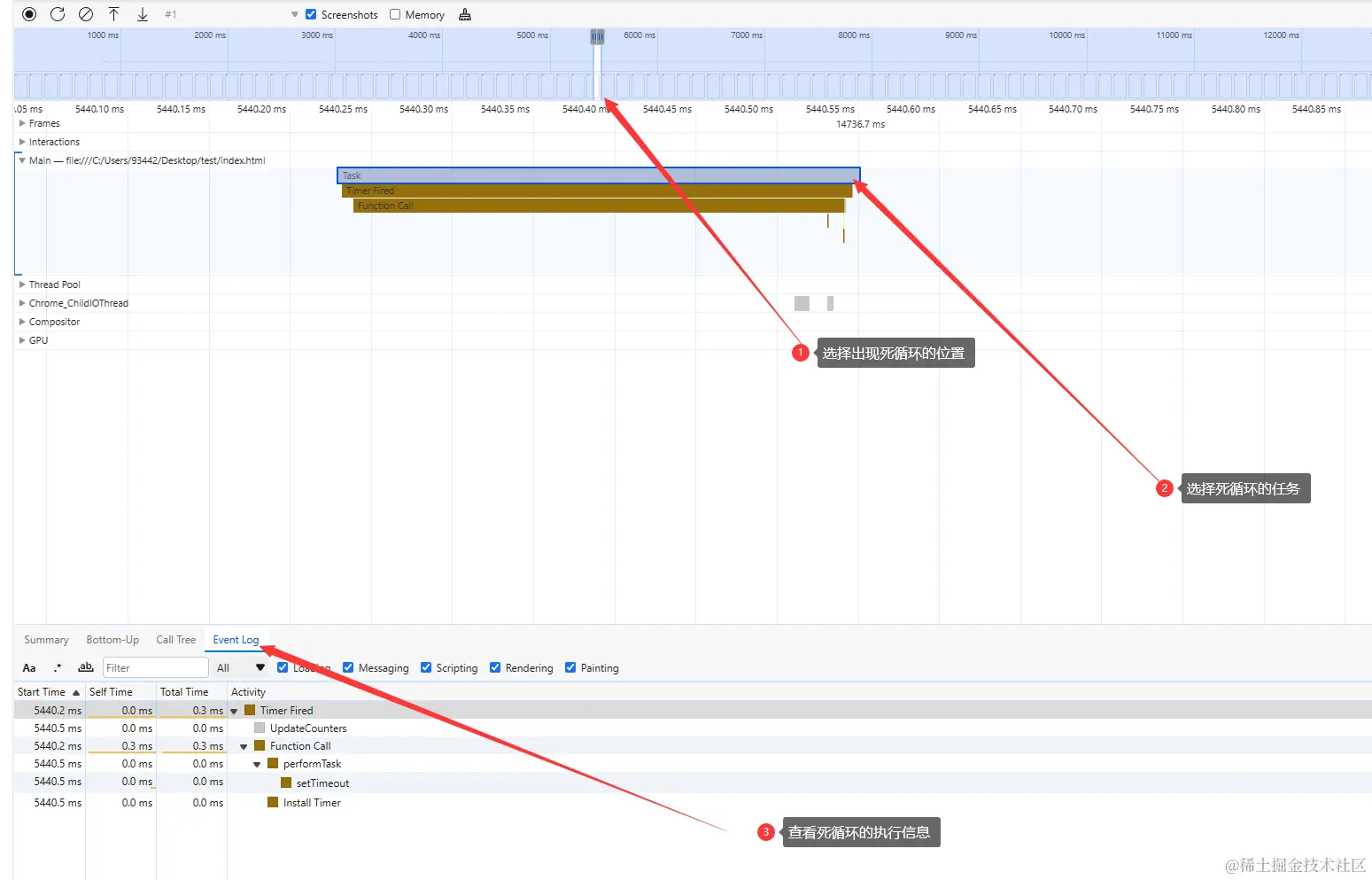This screenshot has width=1372, height=880.
Task: Toggle the Screenshots checkbox
Action: pos(311,14)
